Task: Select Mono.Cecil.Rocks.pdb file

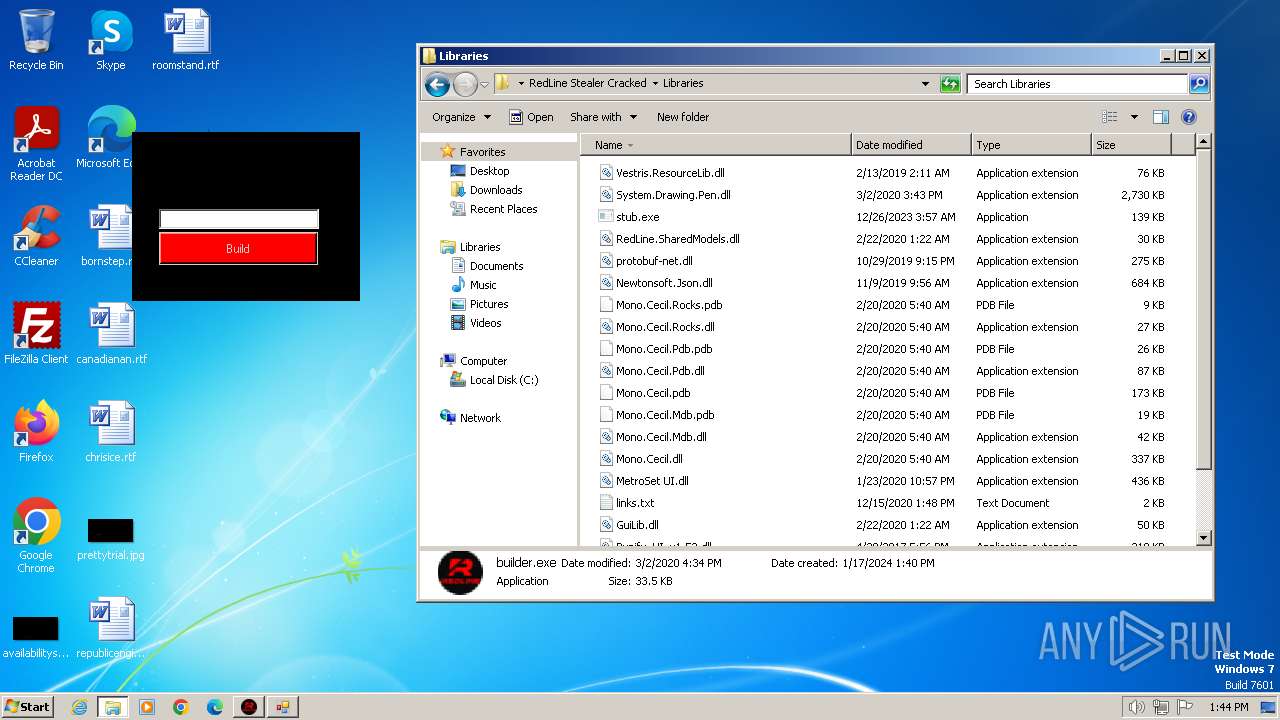Action: click(x=669, y=305)
